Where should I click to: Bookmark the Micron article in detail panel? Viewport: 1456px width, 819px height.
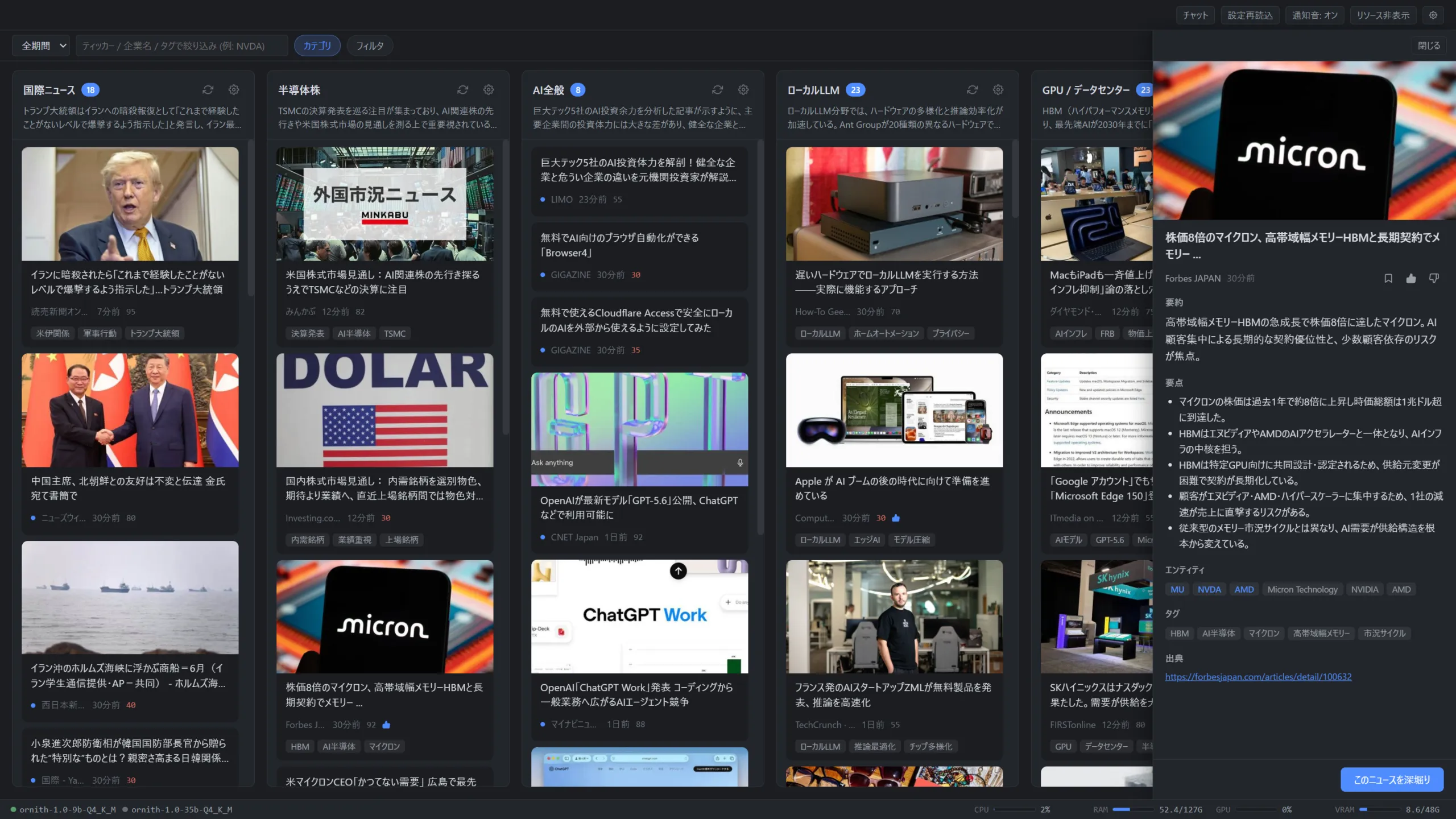pos(1388,278)
